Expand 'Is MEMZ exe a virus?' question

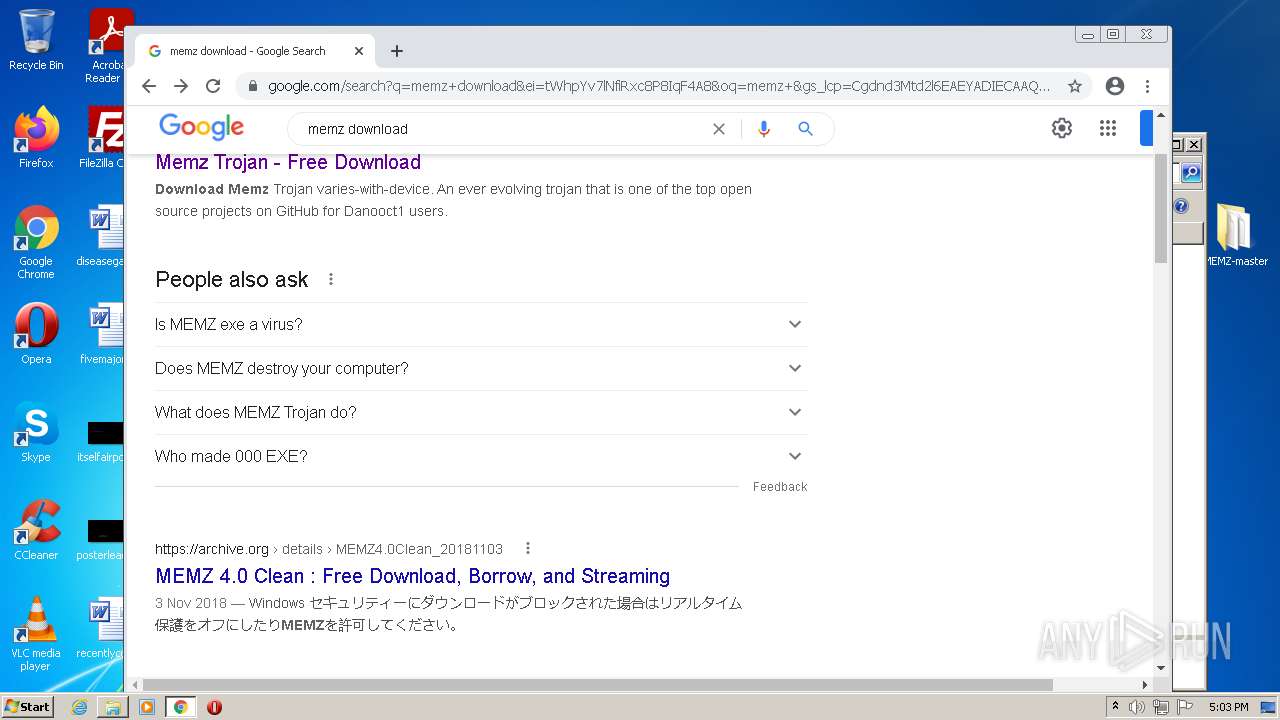[481, 324]
